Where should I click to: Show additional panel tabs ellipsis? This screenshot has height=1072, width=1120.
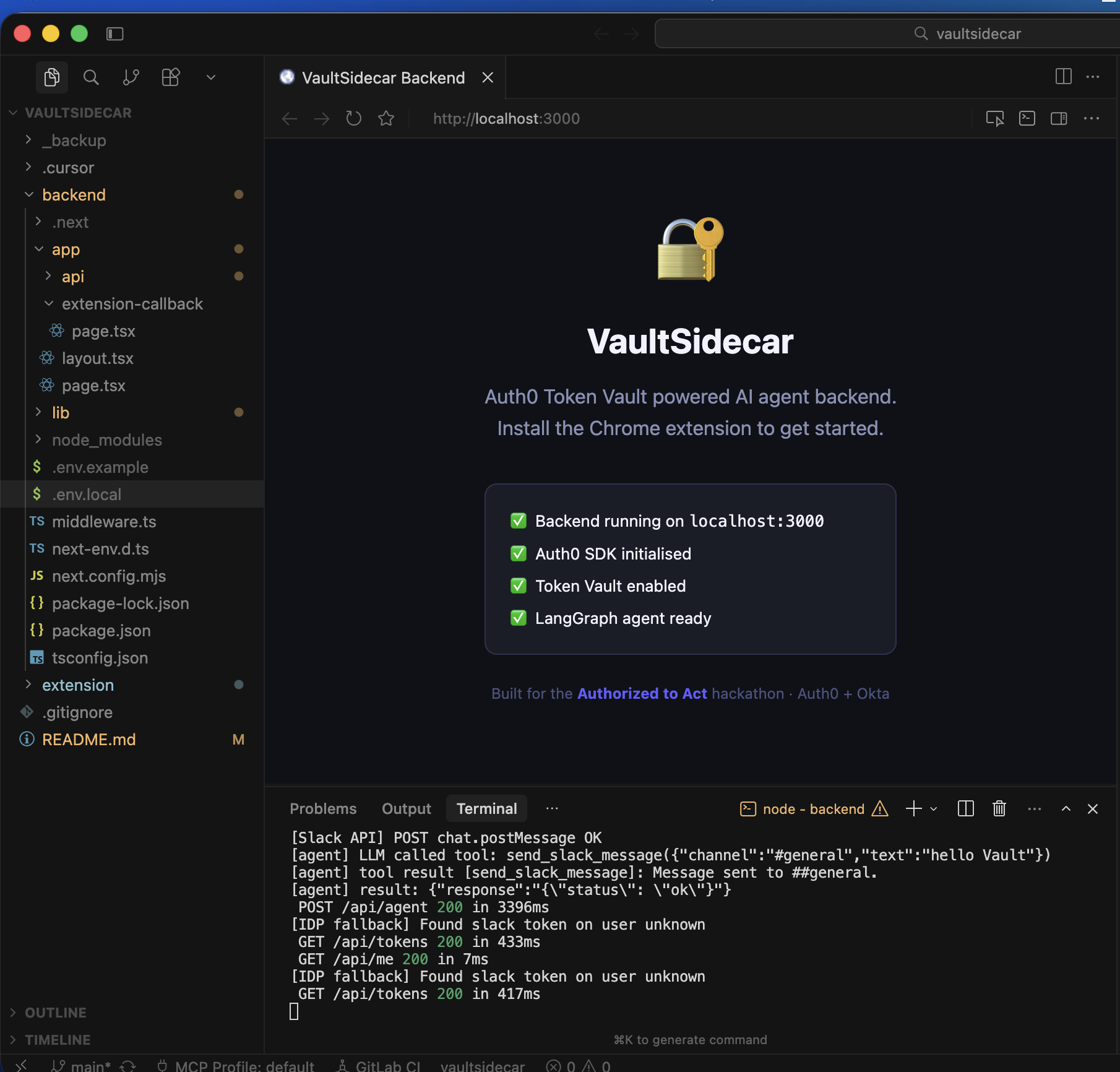552,808
